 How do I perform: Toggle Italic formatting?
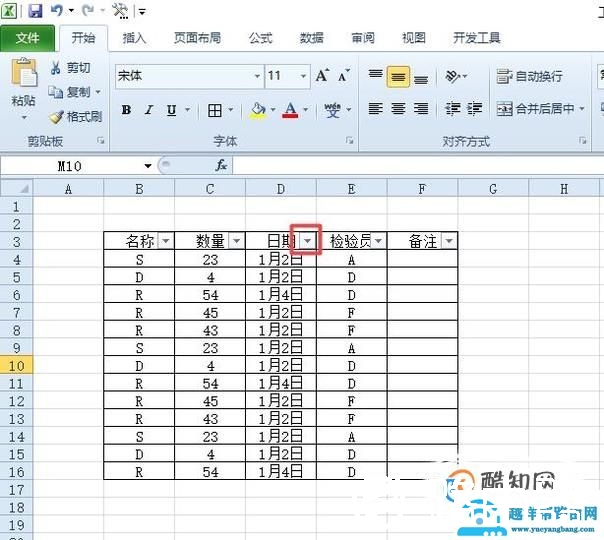click(149, 110)
